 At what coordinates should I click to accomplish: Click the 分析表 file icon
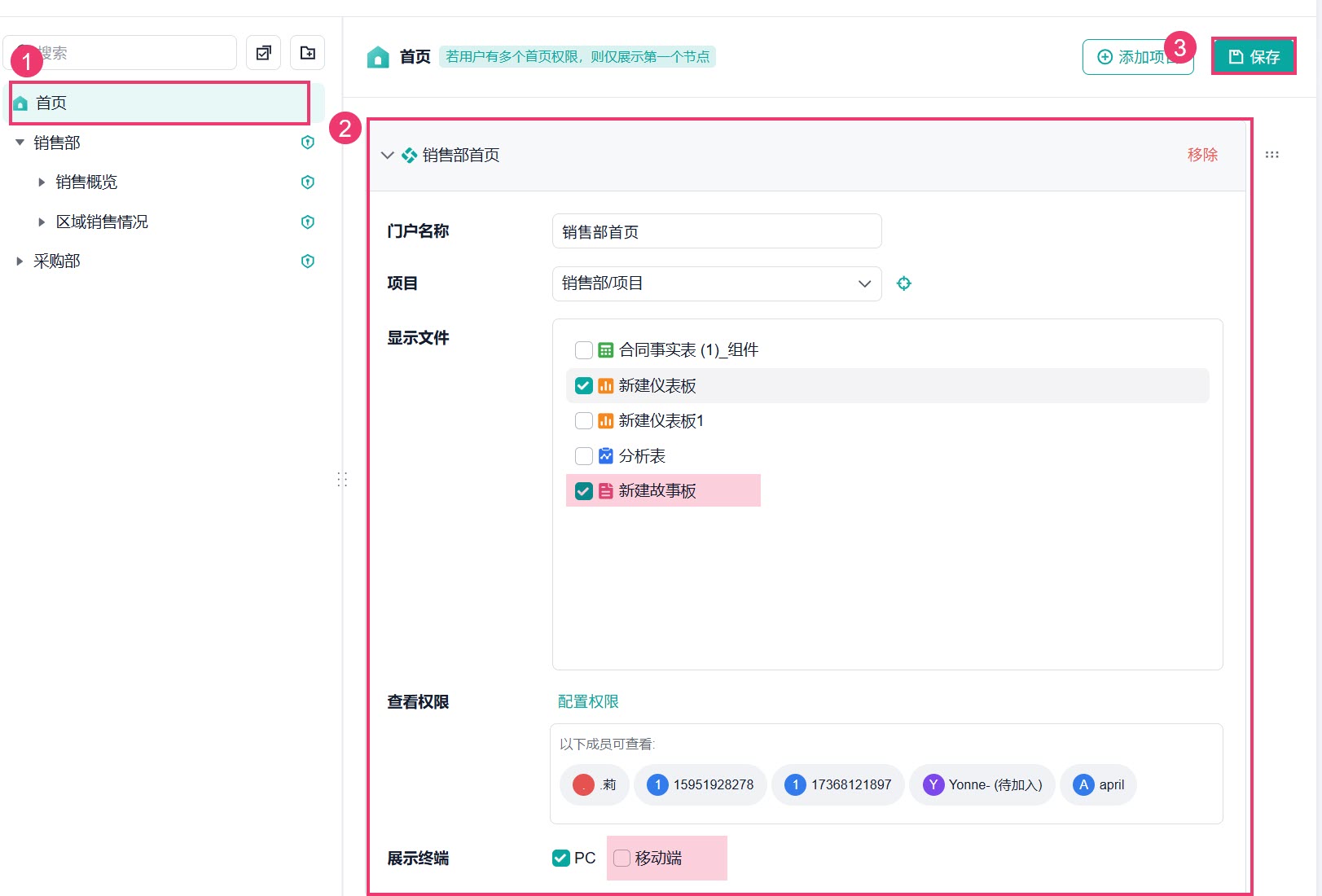coord(606,456)
